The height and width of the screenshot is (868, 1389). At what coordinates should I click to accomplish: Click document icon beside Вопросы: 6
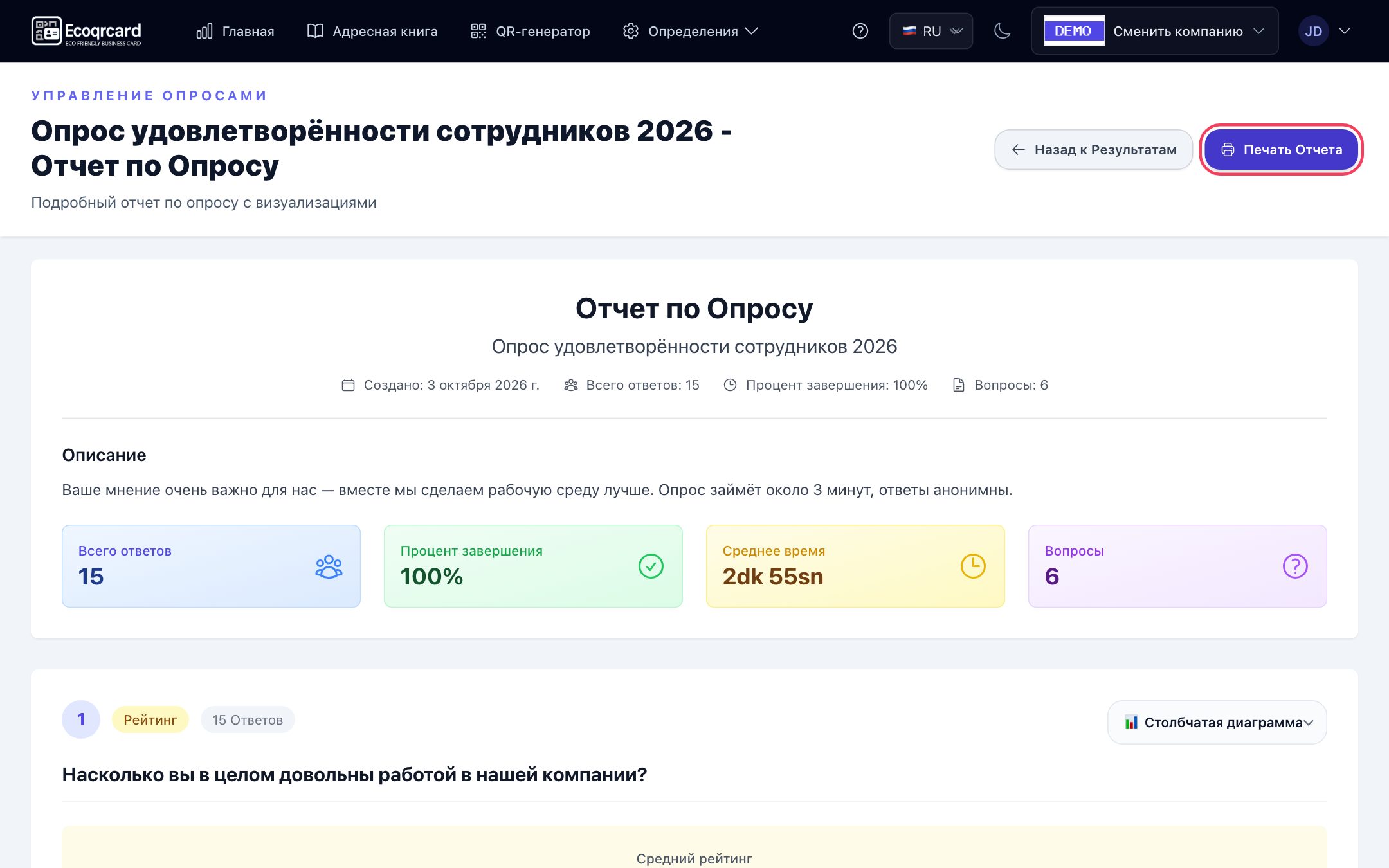(x=958, y=385)
